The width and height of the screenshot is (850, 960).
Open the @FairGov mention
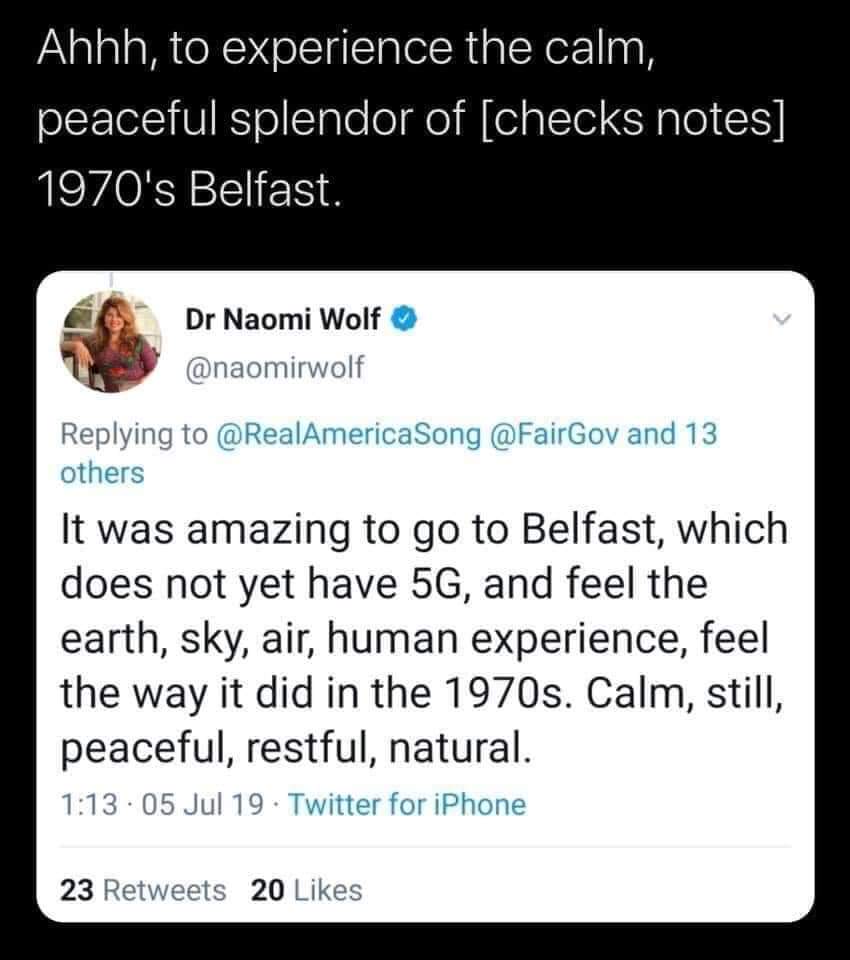tap(555, 434)
